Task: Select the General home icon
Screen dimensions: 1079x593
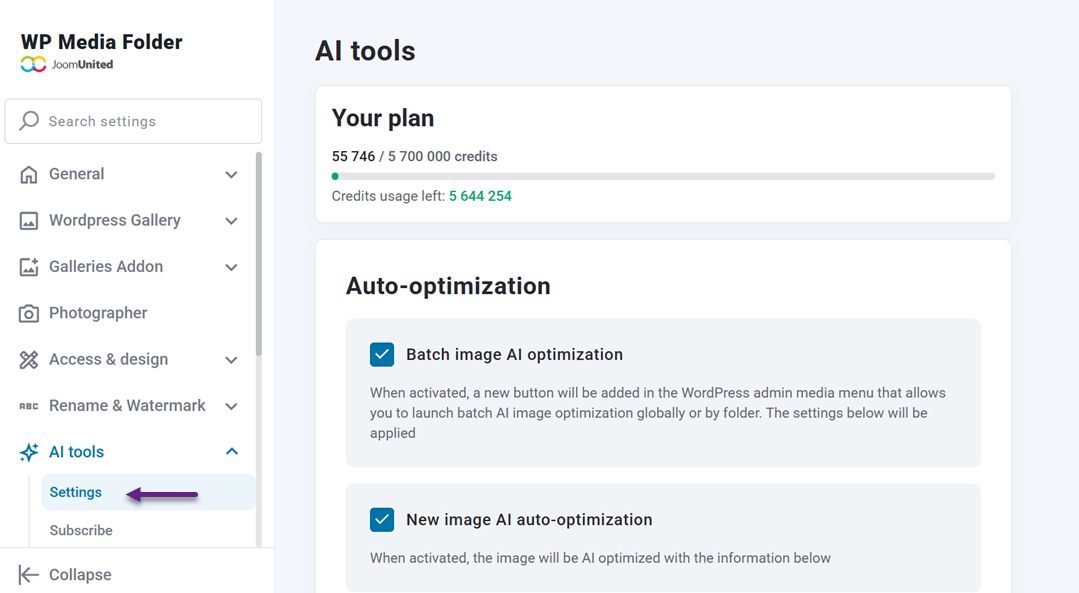Action: click(x=27, y=173)
